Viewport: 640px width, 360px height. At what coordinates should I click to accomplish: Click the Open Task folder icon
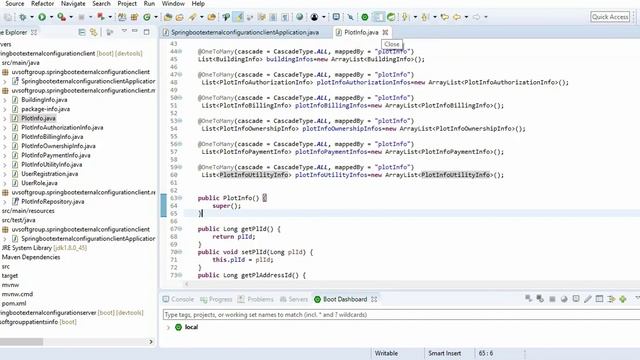tap(180, 17)
